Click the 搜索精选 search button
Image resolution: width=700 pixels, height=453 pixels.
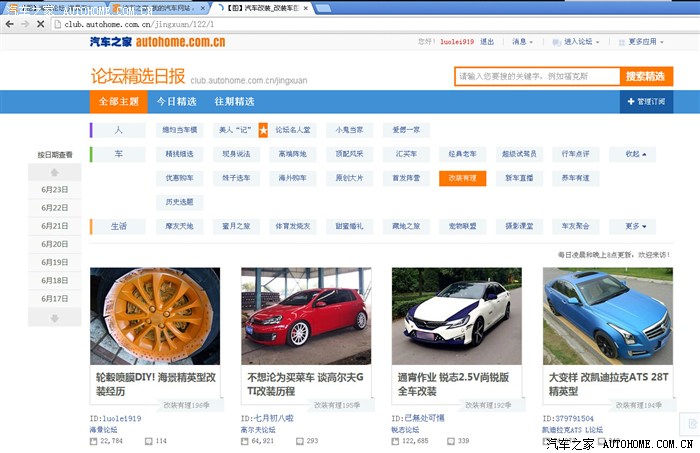644,76
